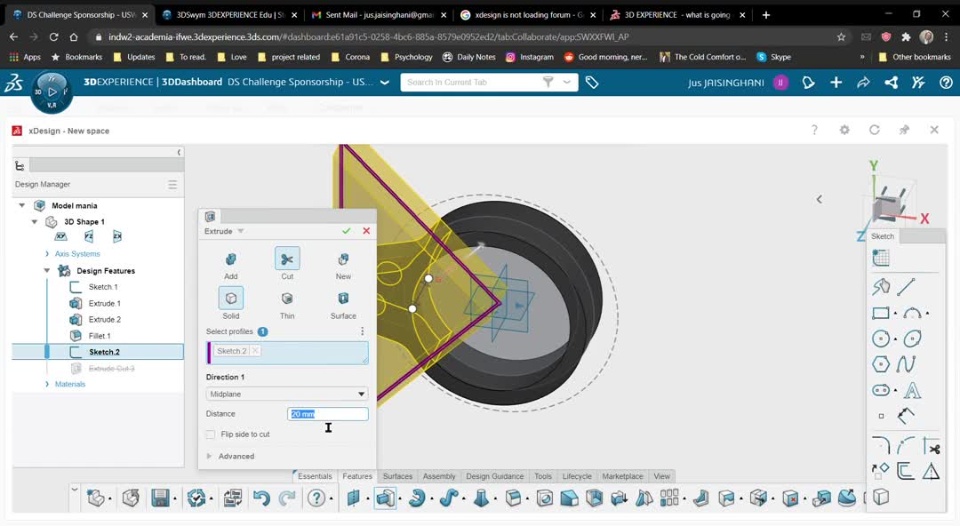Select the Pattern grid tool in toolbar
Image resolution: width=960 pixels, height=526 pixels.
[669, 497]
